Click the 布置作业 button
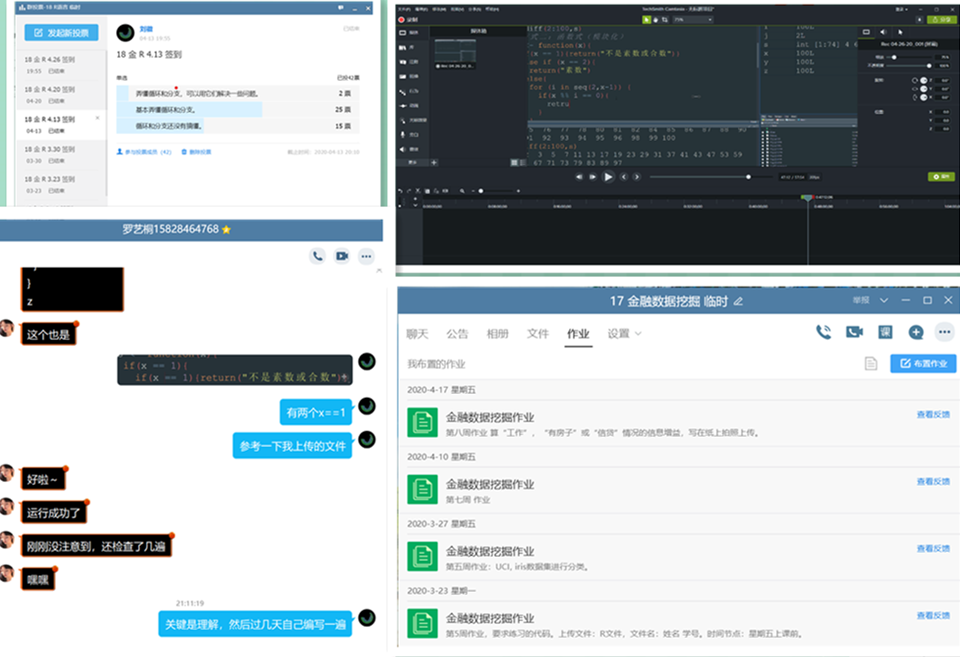The image size is (960, 657). (923, 364)
